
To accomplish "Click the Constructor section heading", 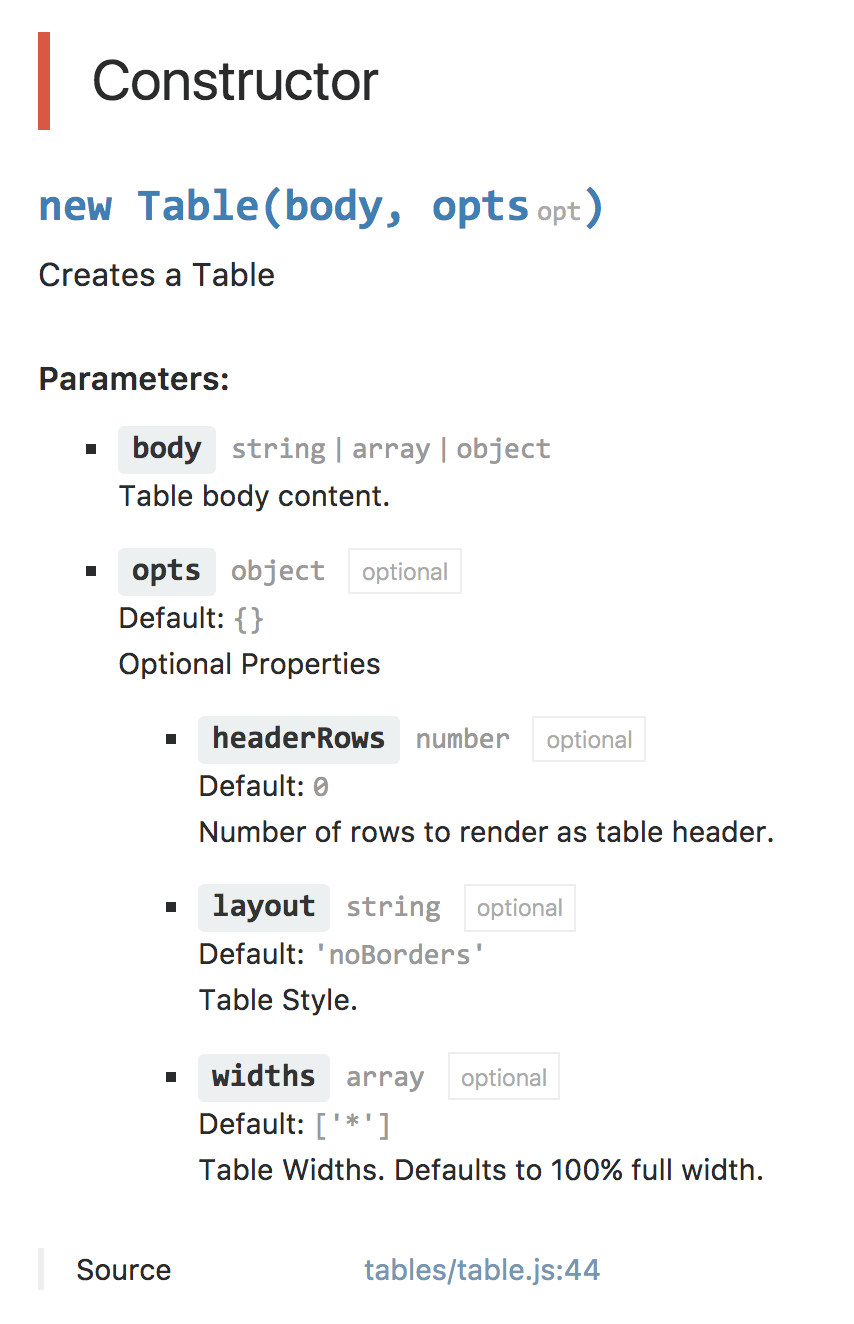I will pyautogui.click(x=235, y=81).
